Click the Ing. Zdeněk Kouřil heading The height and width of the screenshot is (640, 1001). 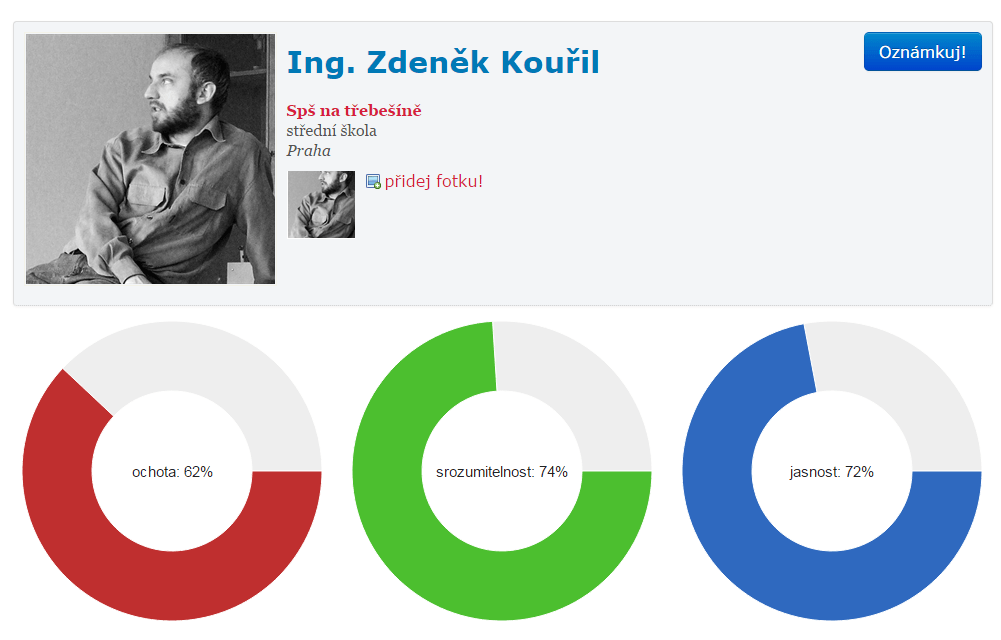[x=443, y=63]
